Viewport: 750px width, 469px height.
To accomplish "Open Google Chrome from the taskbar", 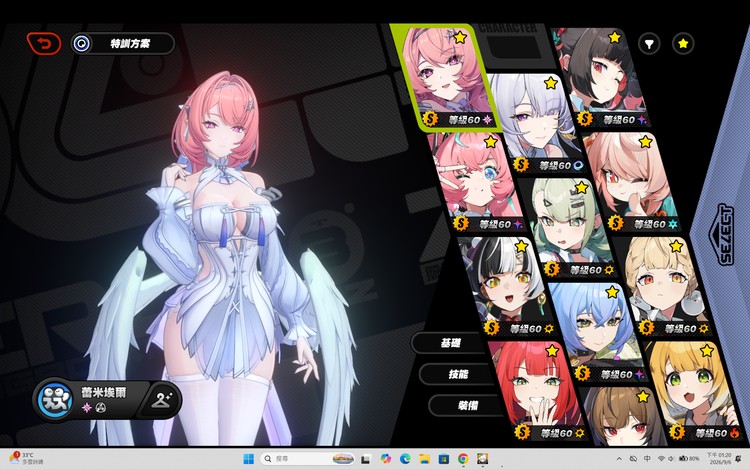I will (x=463, y=459).
